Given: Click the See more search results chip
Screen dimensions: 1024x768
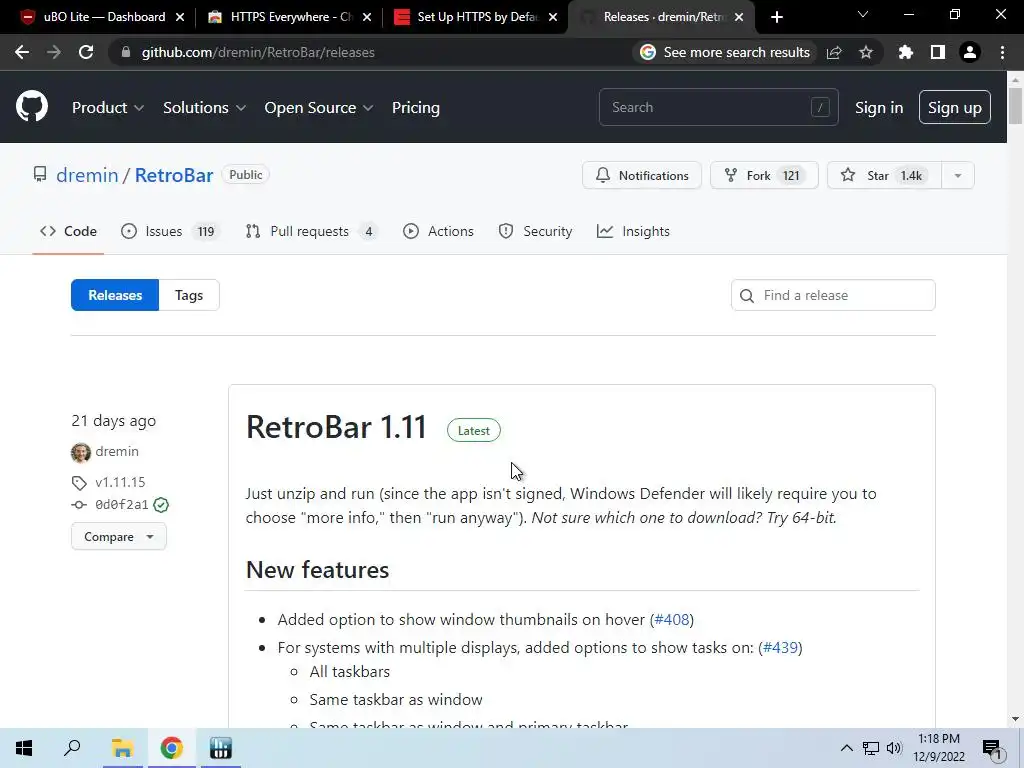Looking at the screenshot, I should pos(725,52).
